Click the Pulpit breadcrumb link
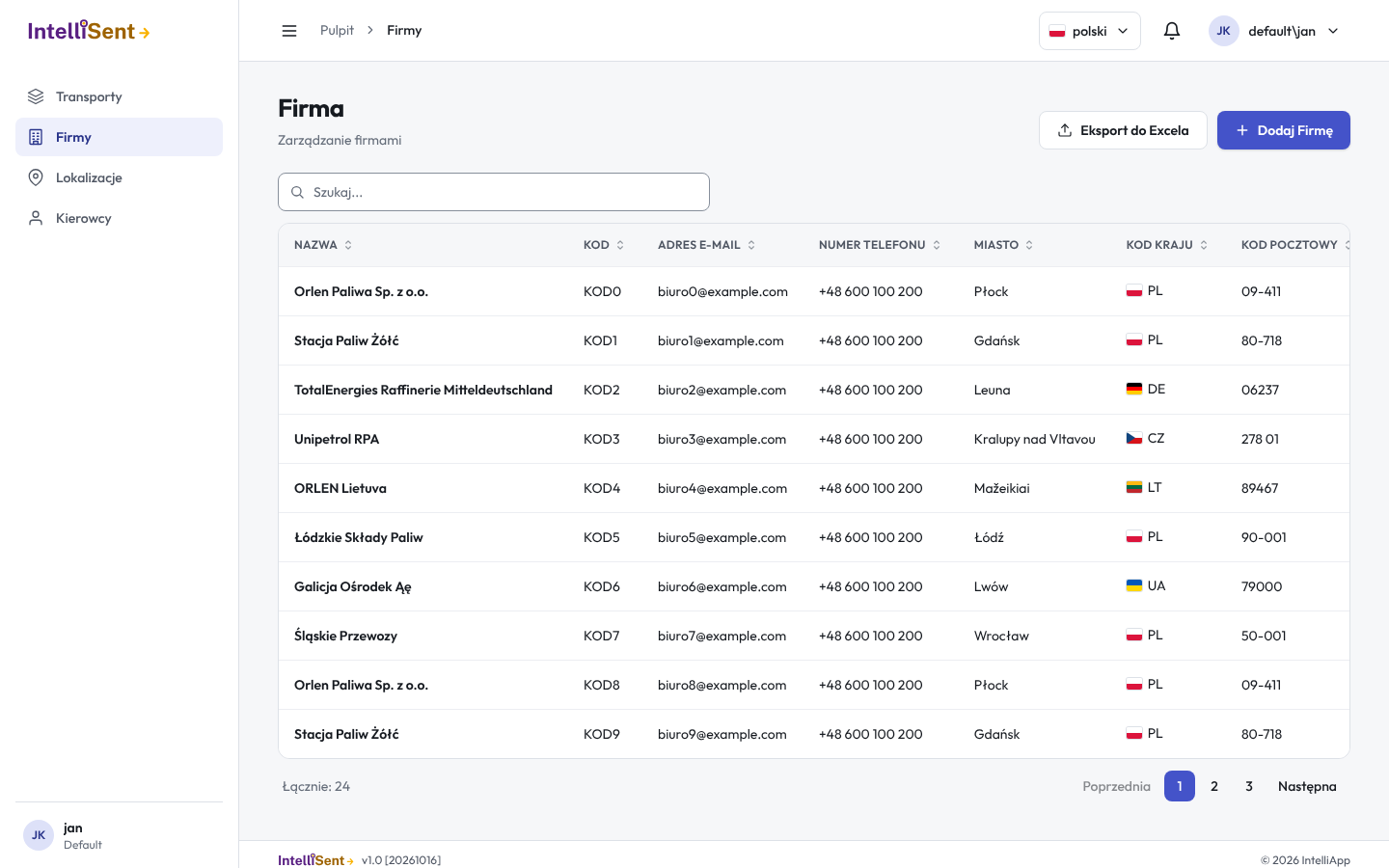This screenshot has height=868, width=1389. pos(337,31)
